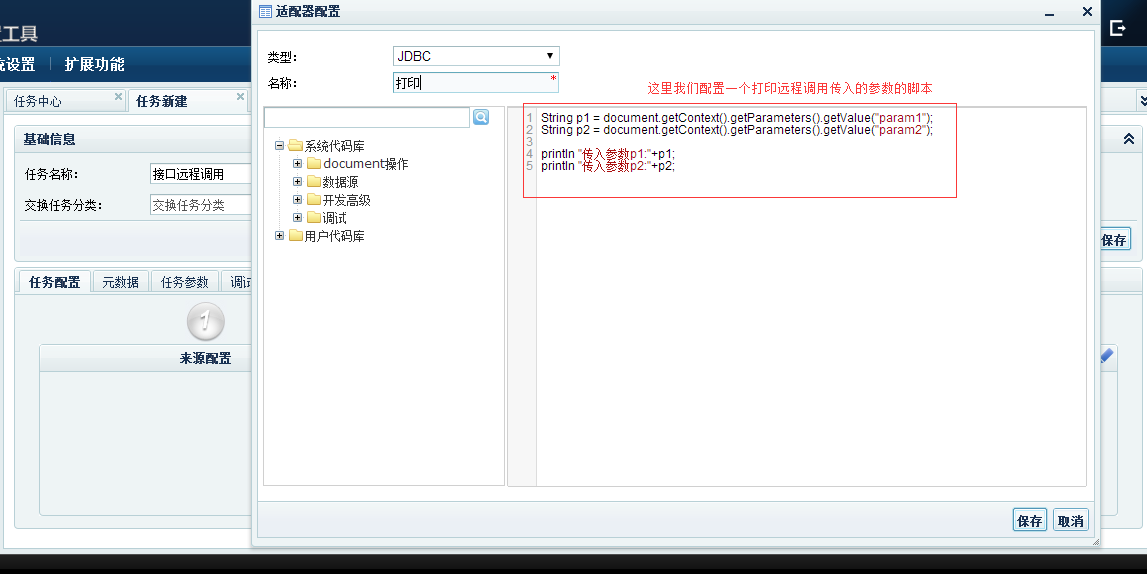1147x574 pixels.
Task: Select the 数据源 tree label
Action: coord(340,182)
